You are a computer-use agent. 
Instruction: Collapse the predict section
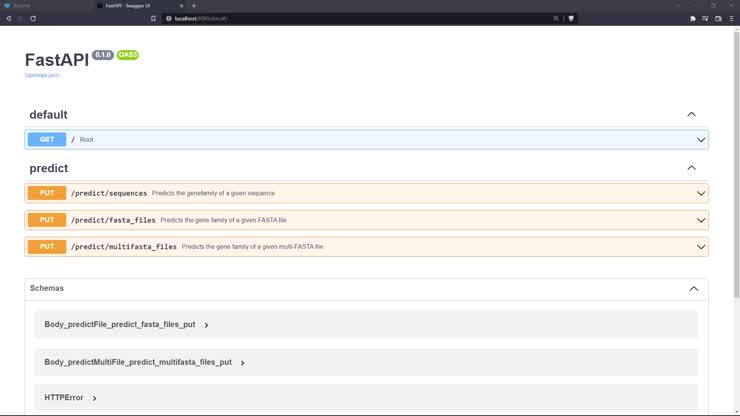(x=691, y=168)
